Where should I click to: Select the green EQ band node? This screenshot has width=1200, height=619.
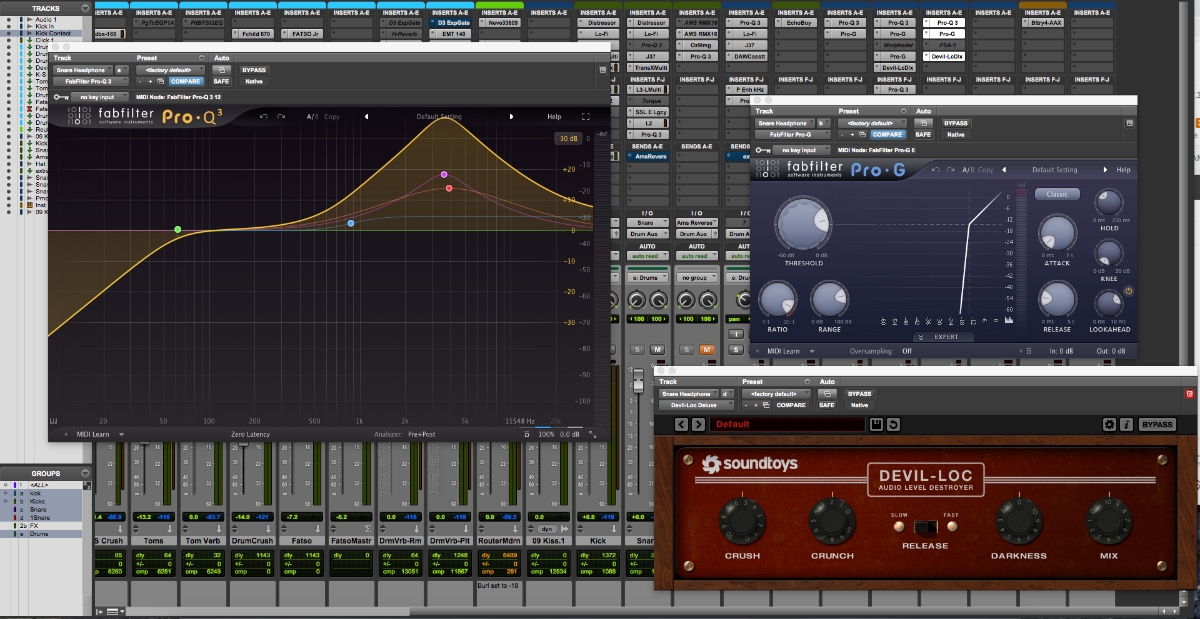point(178,230)
